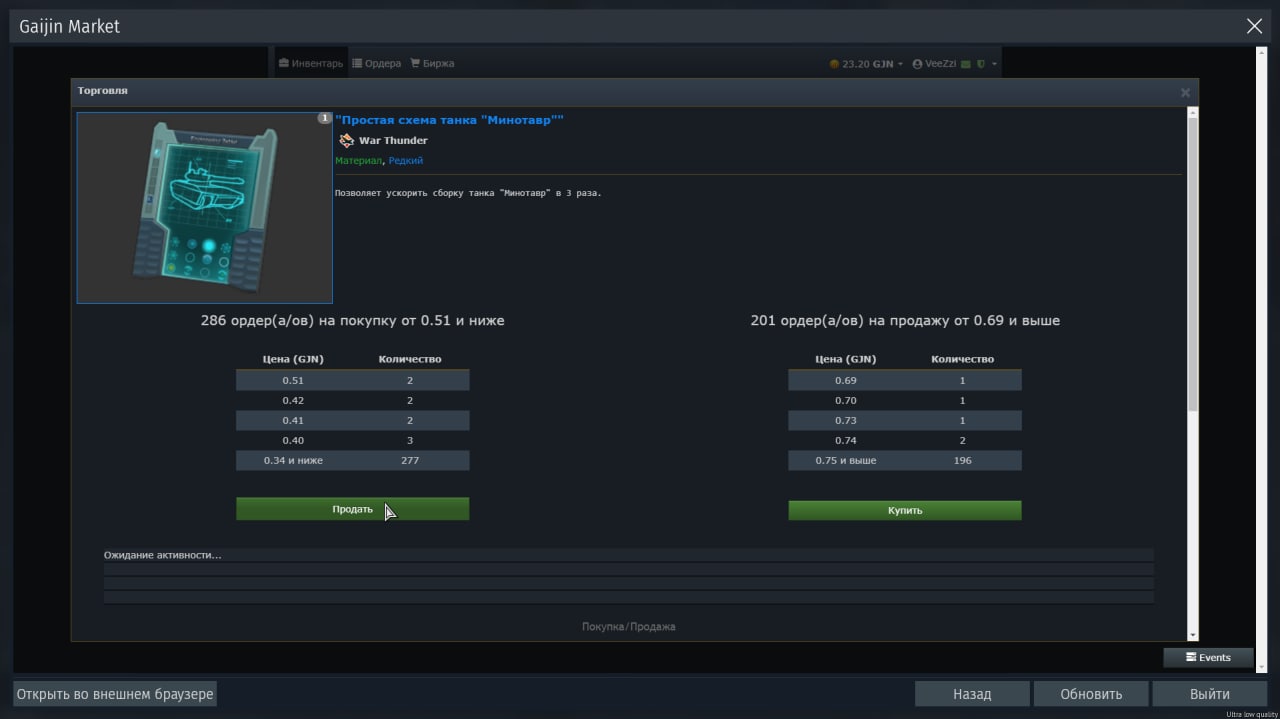Click the Покупка/Продажа label
The width and height of the screenshot is (1280, 719).
[x=629, y=627]
